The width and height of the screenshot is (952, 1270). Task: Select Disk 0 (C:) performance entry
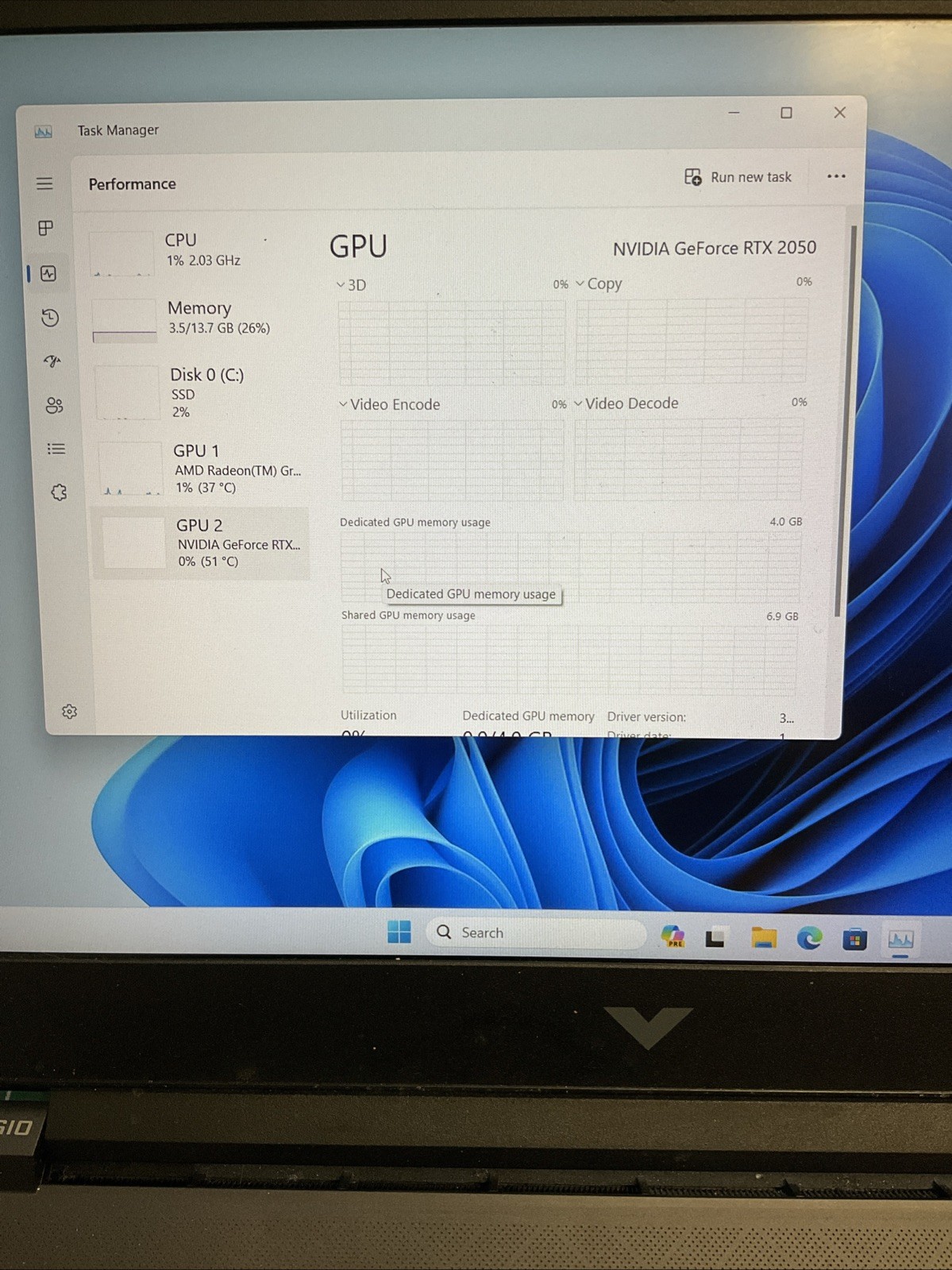[200, 392]
